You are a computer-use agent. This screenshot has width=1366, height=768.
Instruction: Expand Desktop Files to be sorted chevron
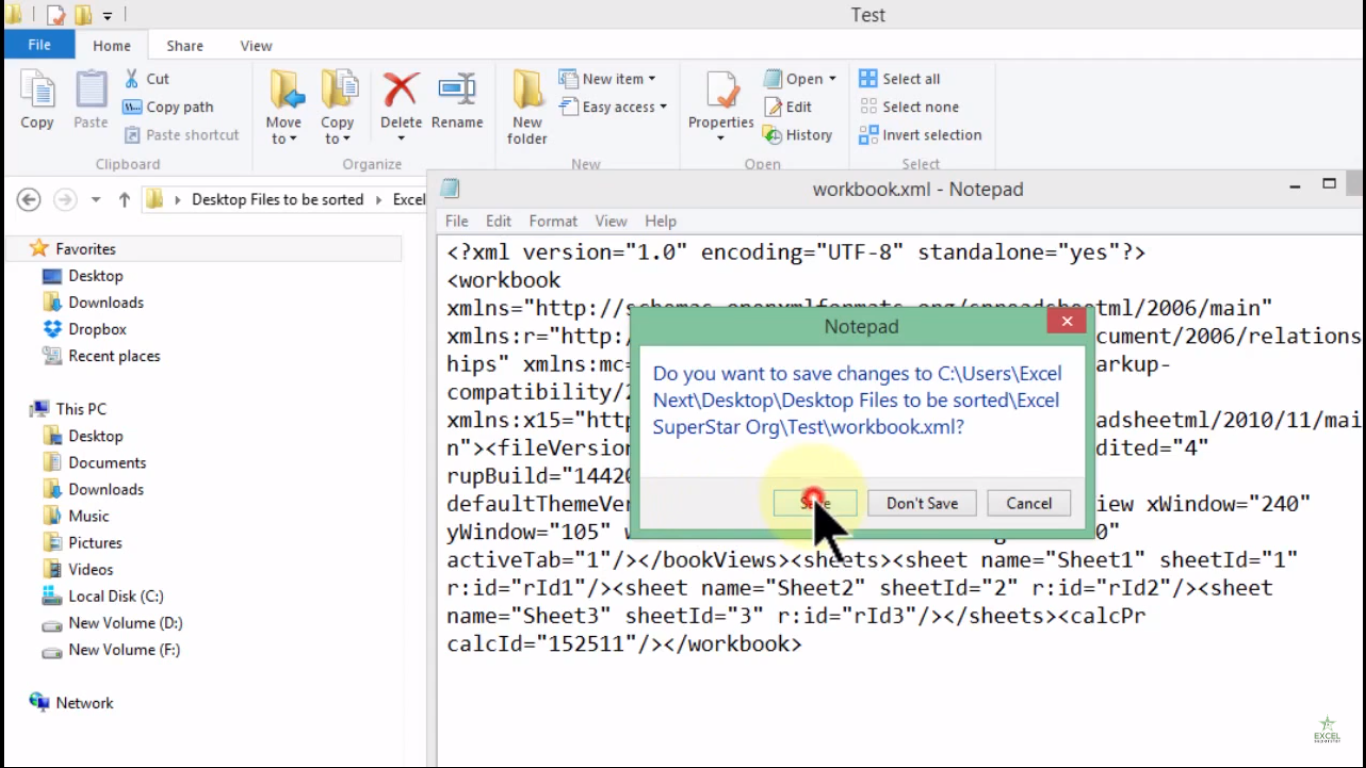click(x=379, y=200)
